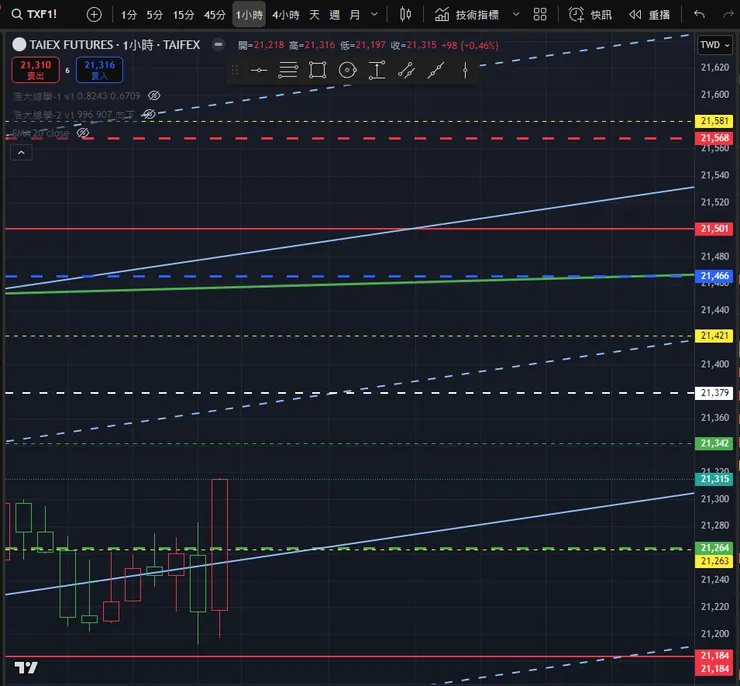The height and width of the screenshot is (686, 740).
Task: Select the horizontal line drawing tool
Action: tap(259, 70)
